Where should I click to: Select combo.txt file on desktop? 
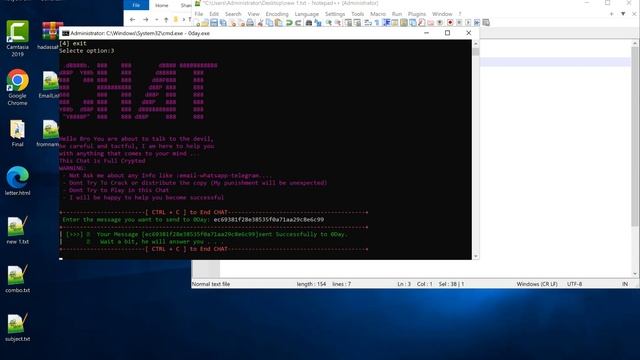[x=18, y=279]
